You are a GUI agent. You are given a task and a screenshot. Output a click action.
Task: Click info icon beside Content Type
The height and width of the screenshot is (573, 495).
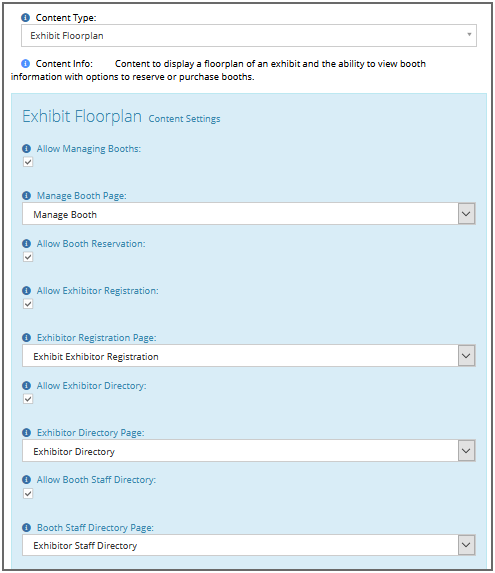click(26, 18)
